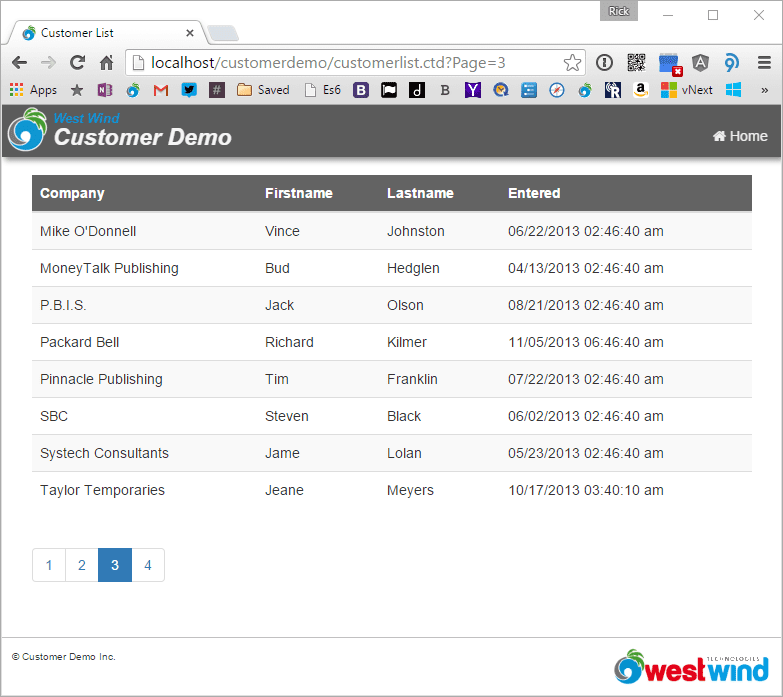Viewport: 783px width, 697px height.
Task: Expand the bookmarks overflow chevron
Action: 765,90
